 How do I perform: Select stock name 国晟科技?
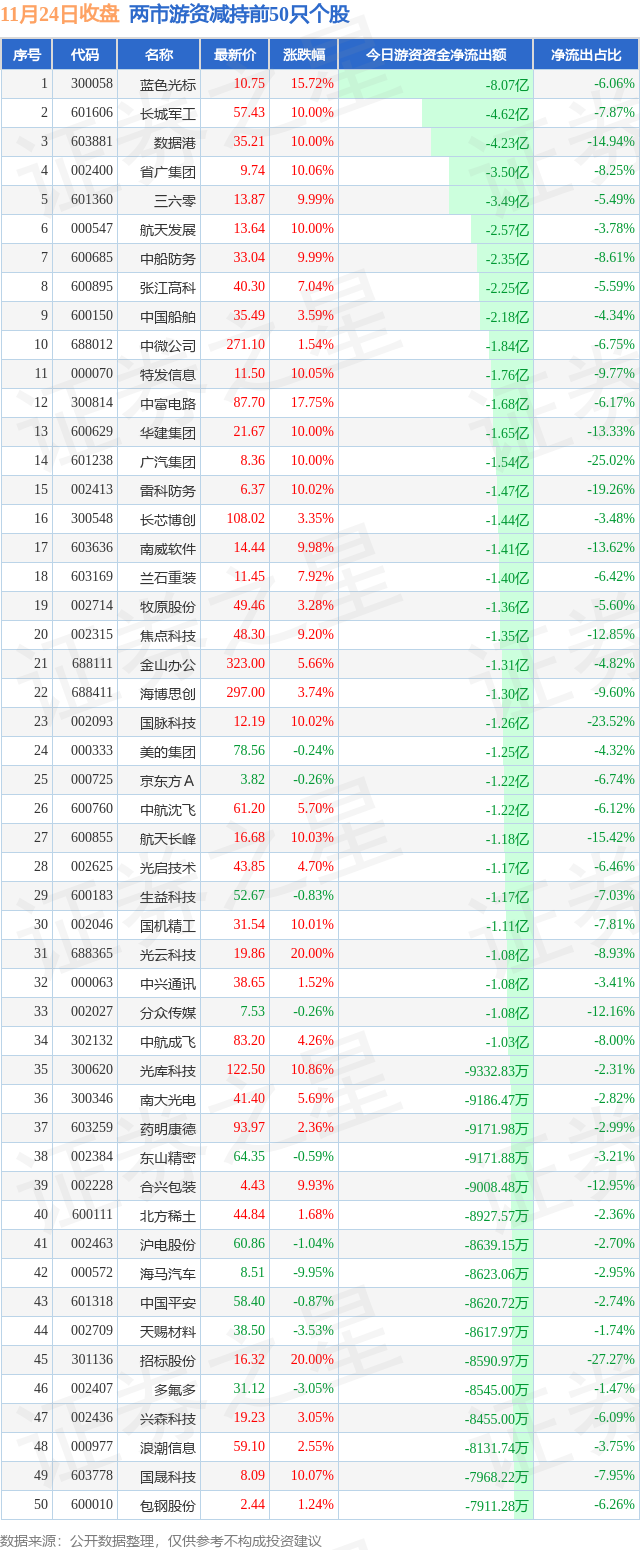168,1476
